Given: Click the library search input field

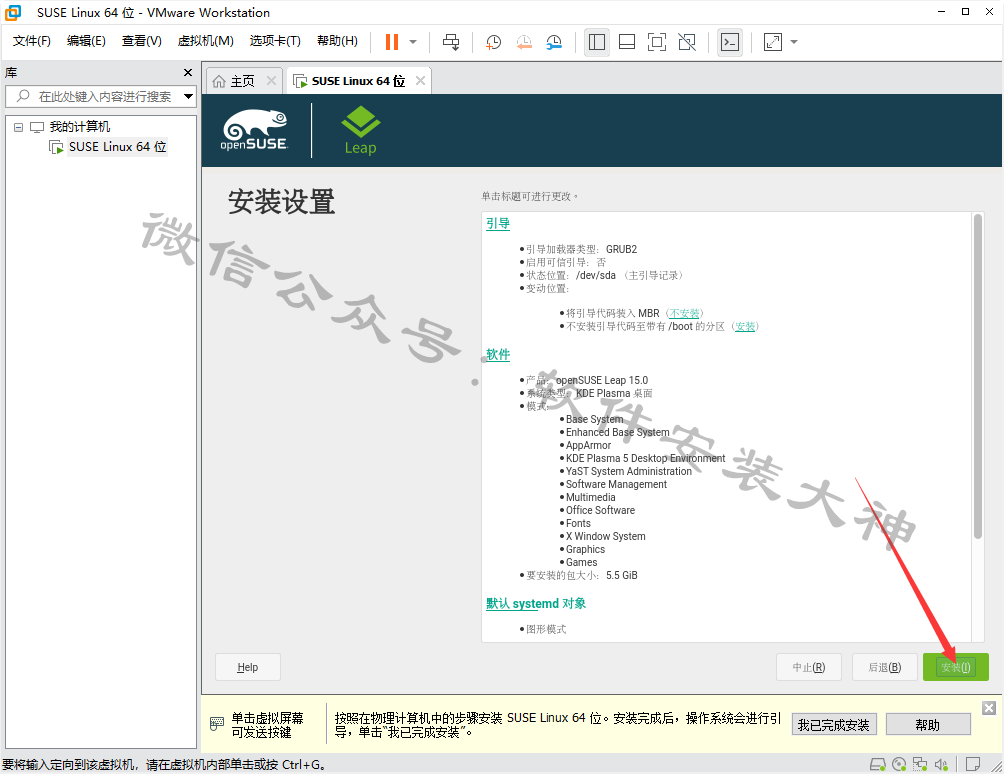Looking at the screenshot, I should [101, 97].
